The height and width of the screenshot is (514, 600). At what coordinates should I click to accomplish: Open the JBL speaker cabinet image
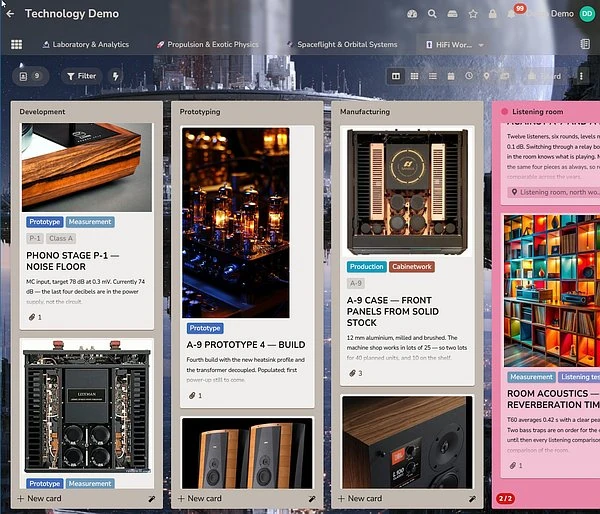(x=408, y=442)
